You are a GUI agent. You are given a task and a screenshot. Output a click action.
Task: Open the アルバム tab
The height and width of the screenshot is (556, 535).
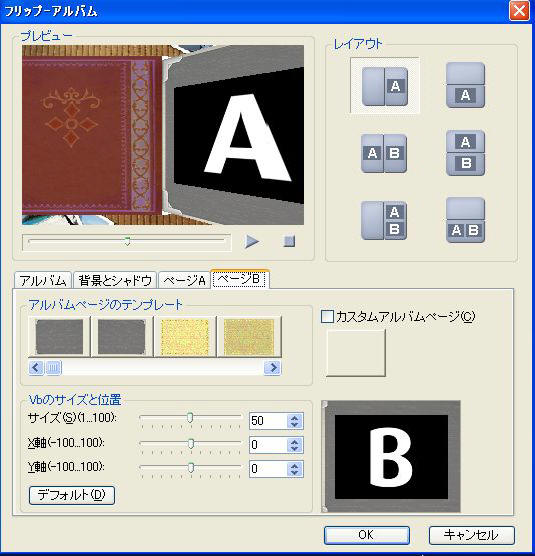click(x=43, y=280)
